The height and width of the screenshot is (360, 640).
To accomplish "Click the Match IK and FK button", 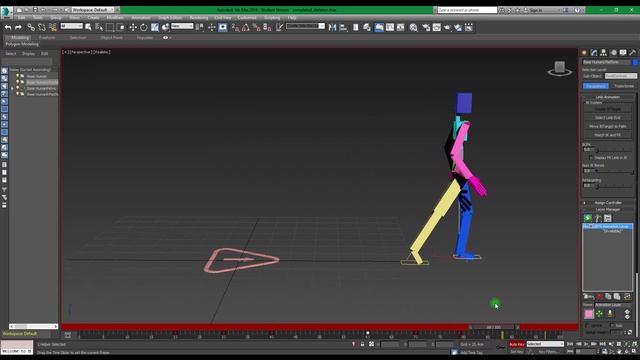I will [608, 135].
